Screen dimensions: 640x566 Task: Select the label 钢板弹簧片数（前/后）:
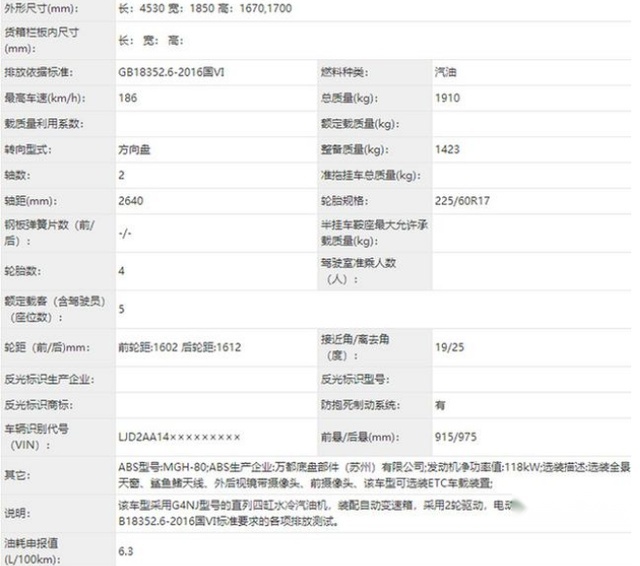point(49,233)
